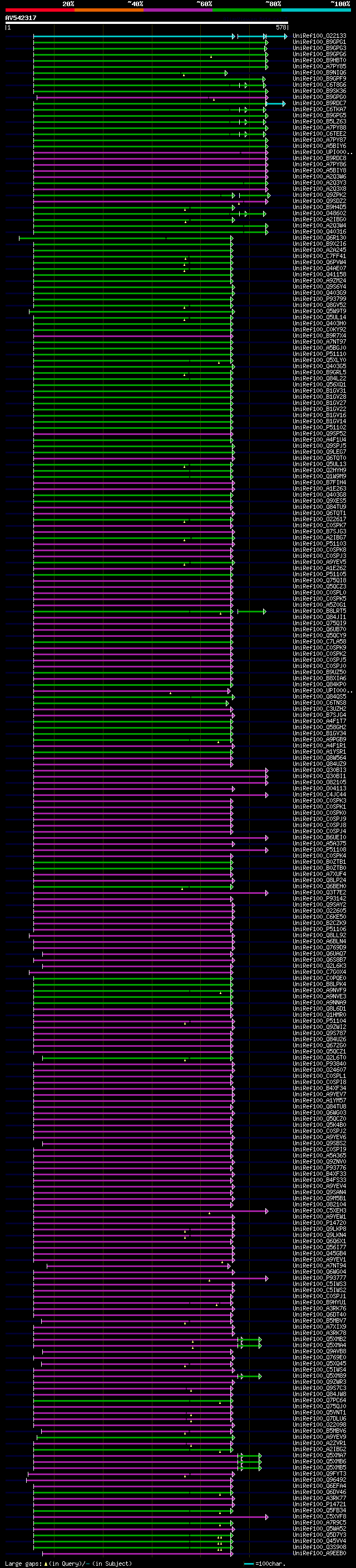The image size is (356, 1568).
Task: Select the UniRef100_Q84L22 label
Action: (319, 379)
